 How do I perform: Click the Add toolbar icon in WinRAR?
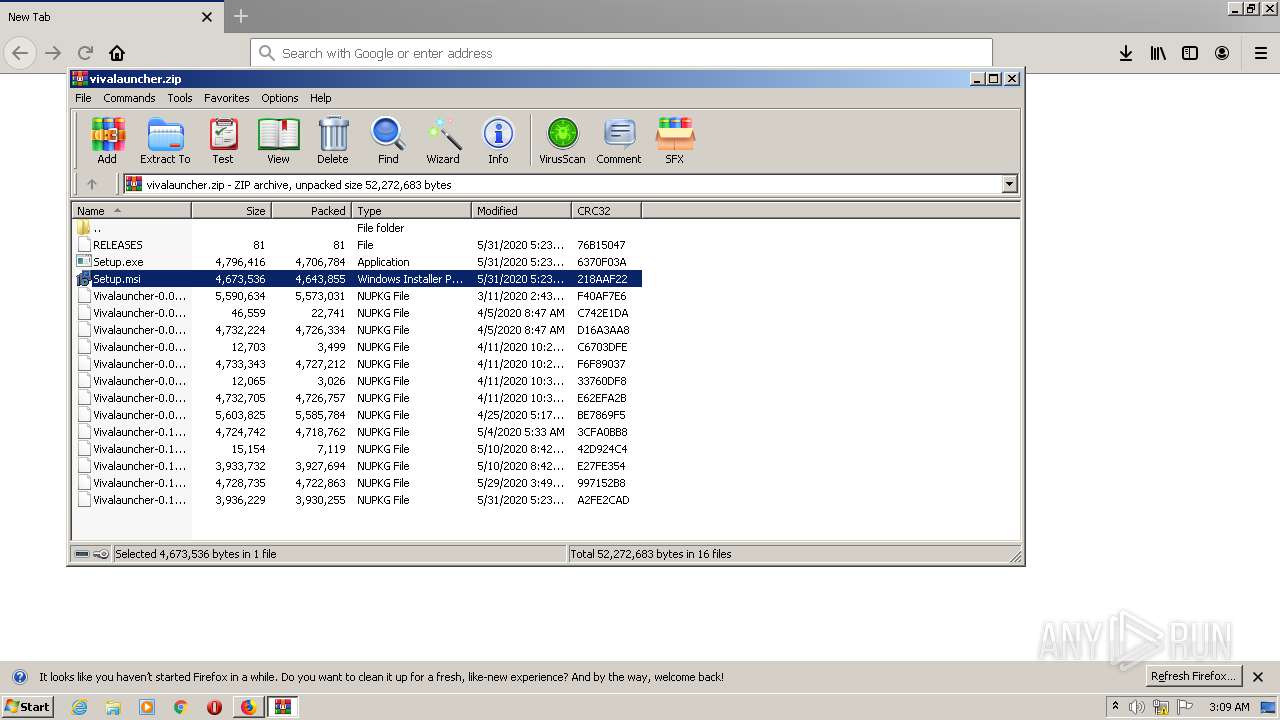(x=107, y=140)
